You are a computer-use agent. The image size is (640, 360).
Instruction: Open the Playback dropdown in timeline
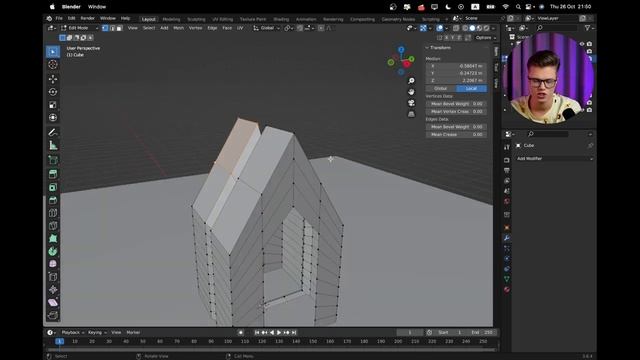tap(72, 333)
